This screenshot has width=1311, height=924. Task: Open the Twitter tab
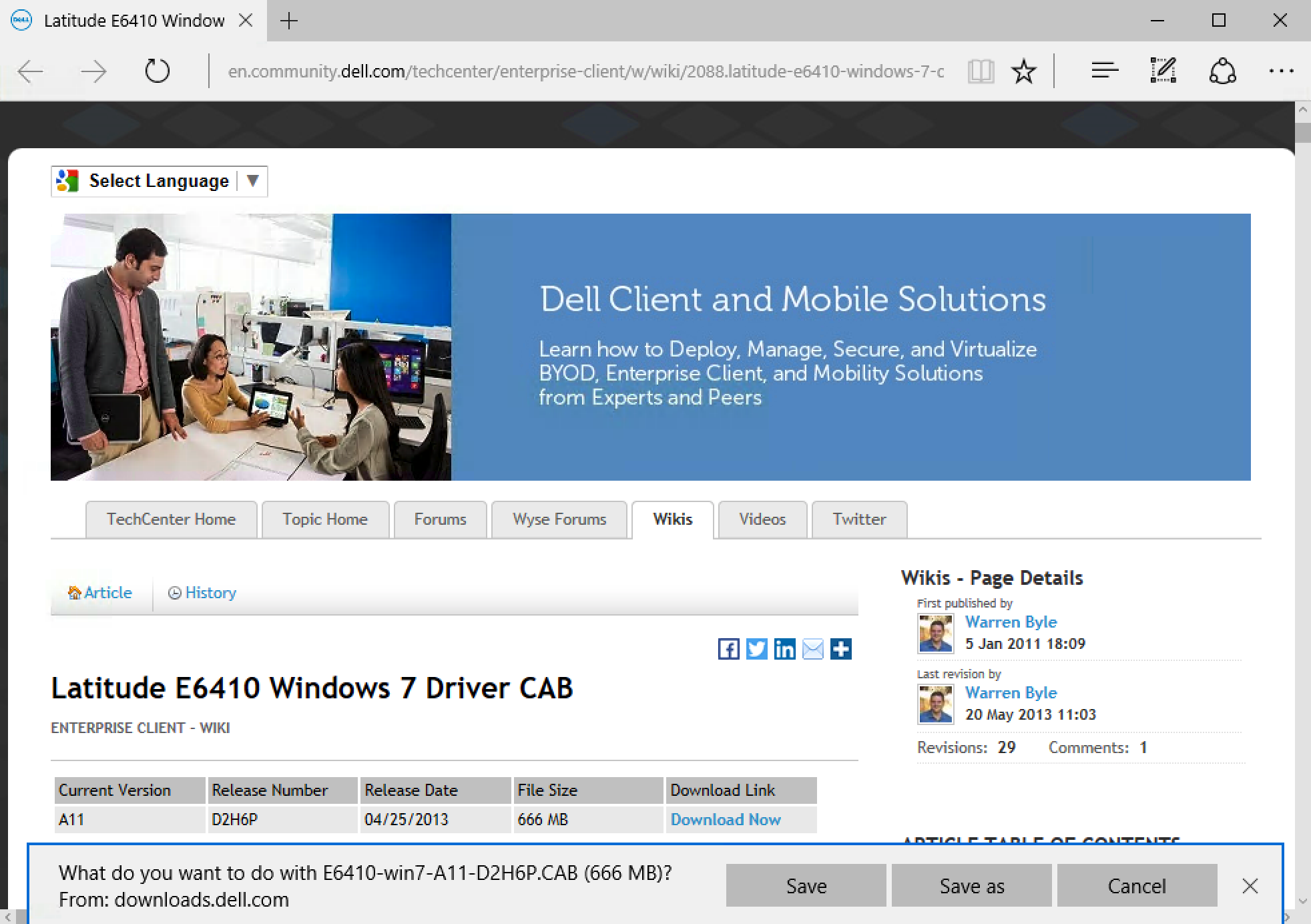click(x=859, y=519)
